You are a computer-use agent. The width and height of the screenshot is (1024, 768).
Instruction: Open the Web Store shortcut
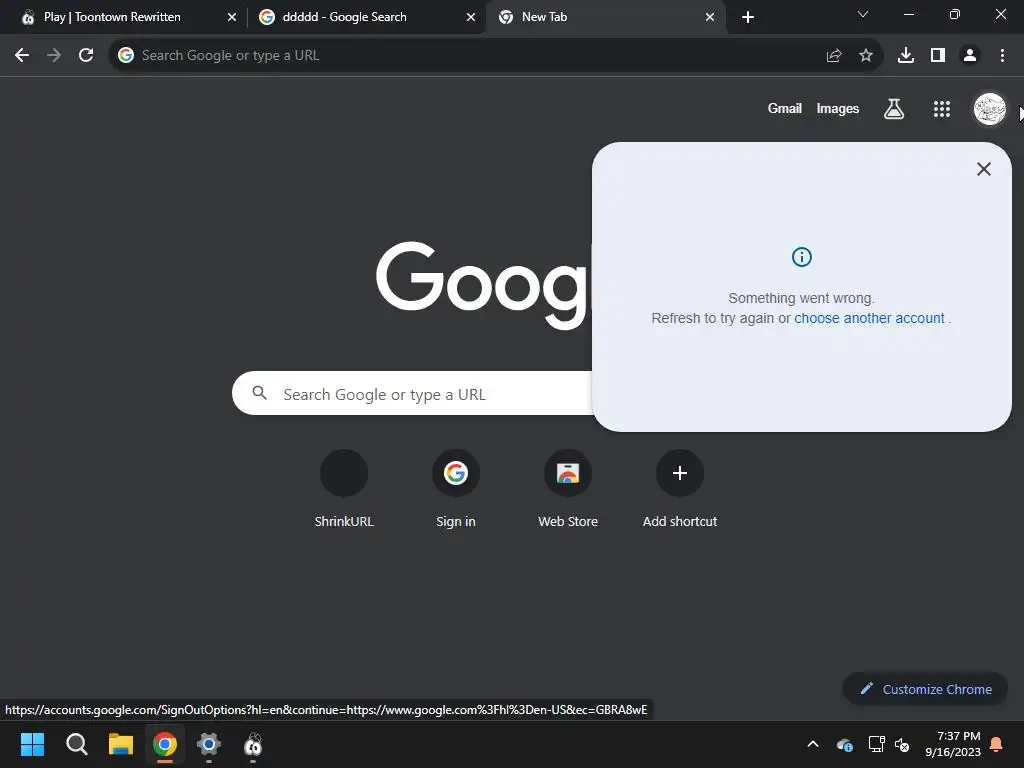click(x=568, y=488)
